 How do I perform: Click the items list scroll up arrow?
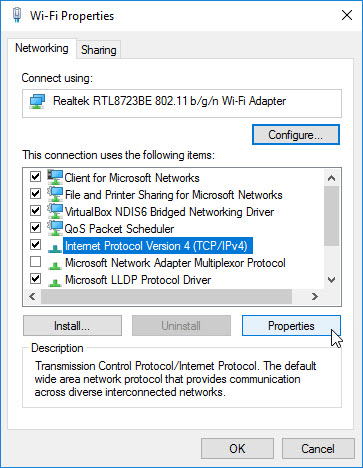pyautogui.click(x=331, y=178)
